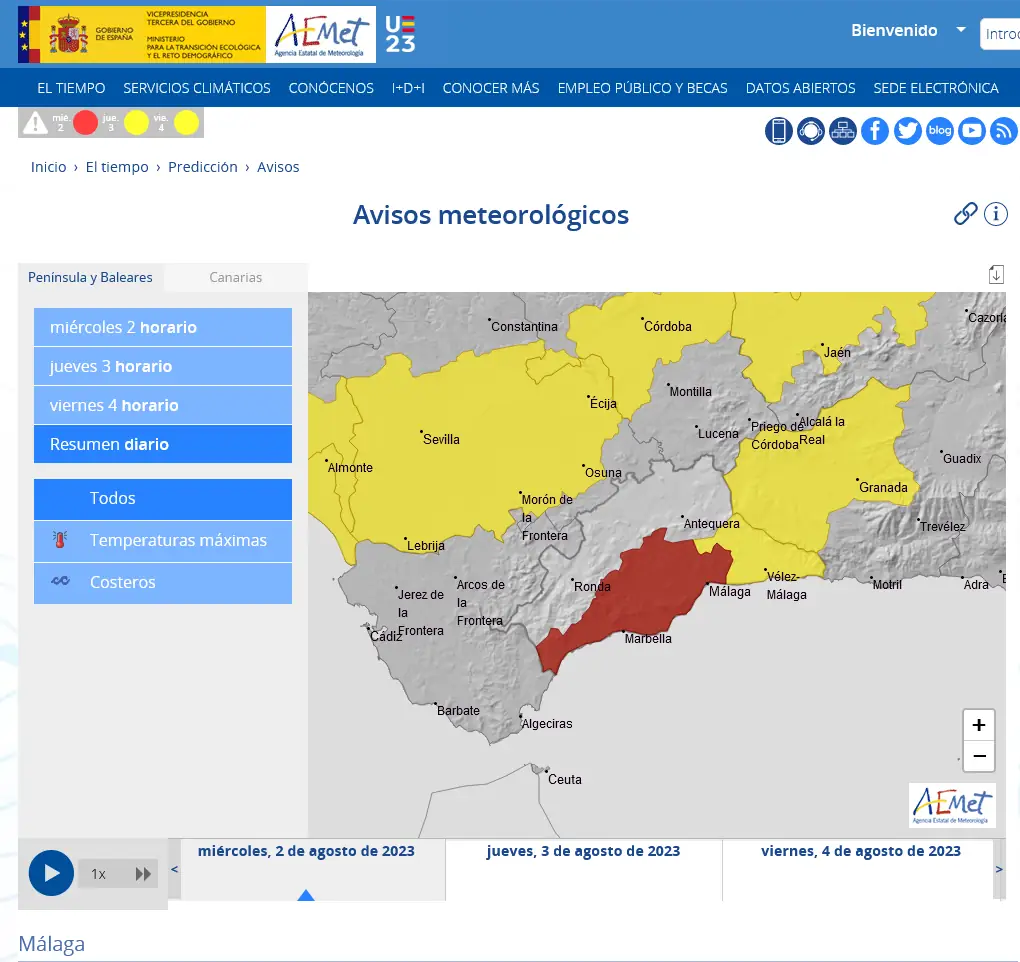This screenshot has height=962, width=1020.
Task: Copy page link via chain icon
Action: pos(965,214)
